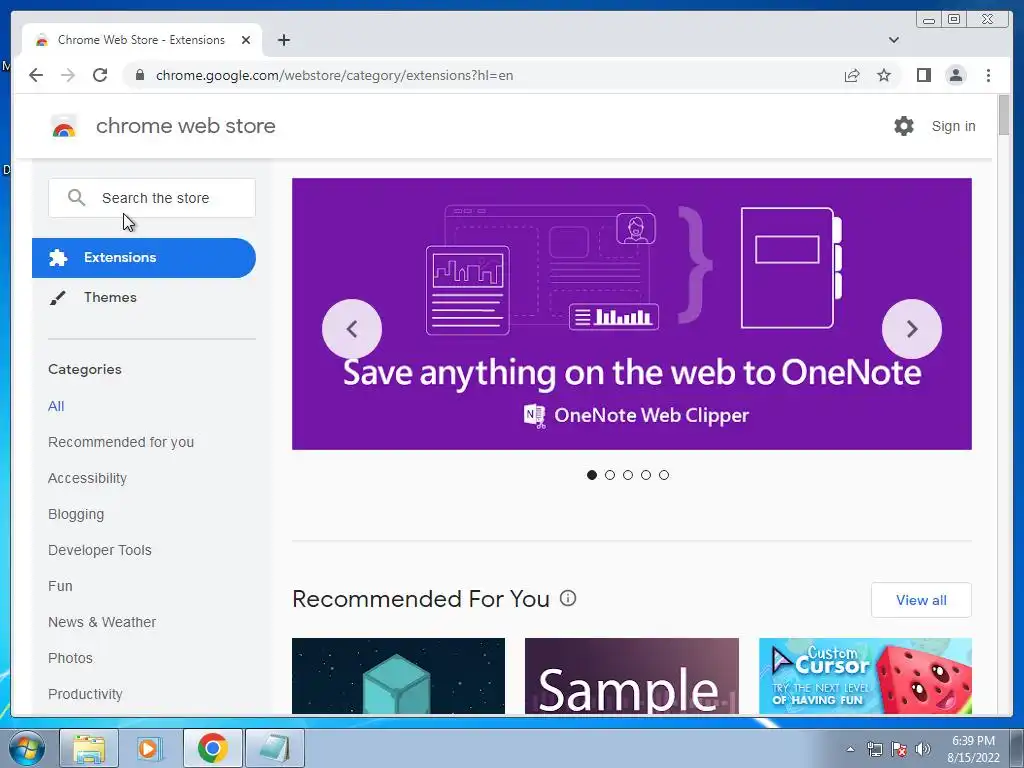Viewport: 1024px width, 768px height.
Task: Click the Action Center flag icon
Action: [x=899, y=749]
